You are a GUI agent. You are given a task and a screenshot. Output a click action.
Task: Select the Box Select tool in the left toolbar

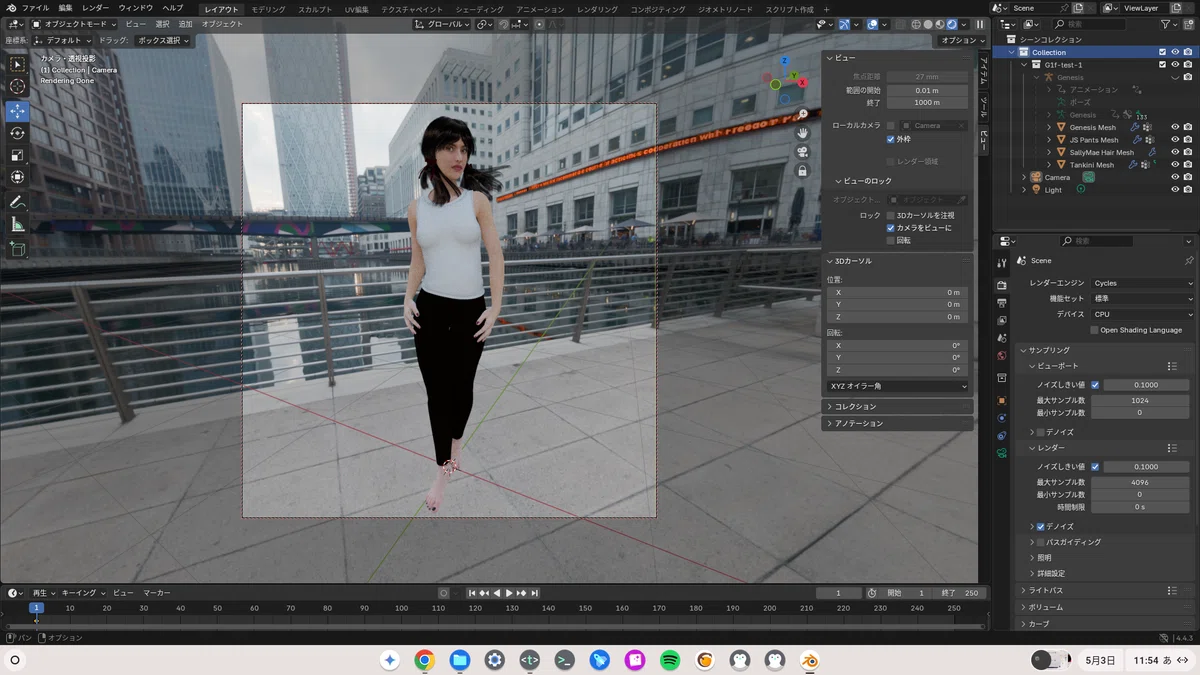[17, 64]
